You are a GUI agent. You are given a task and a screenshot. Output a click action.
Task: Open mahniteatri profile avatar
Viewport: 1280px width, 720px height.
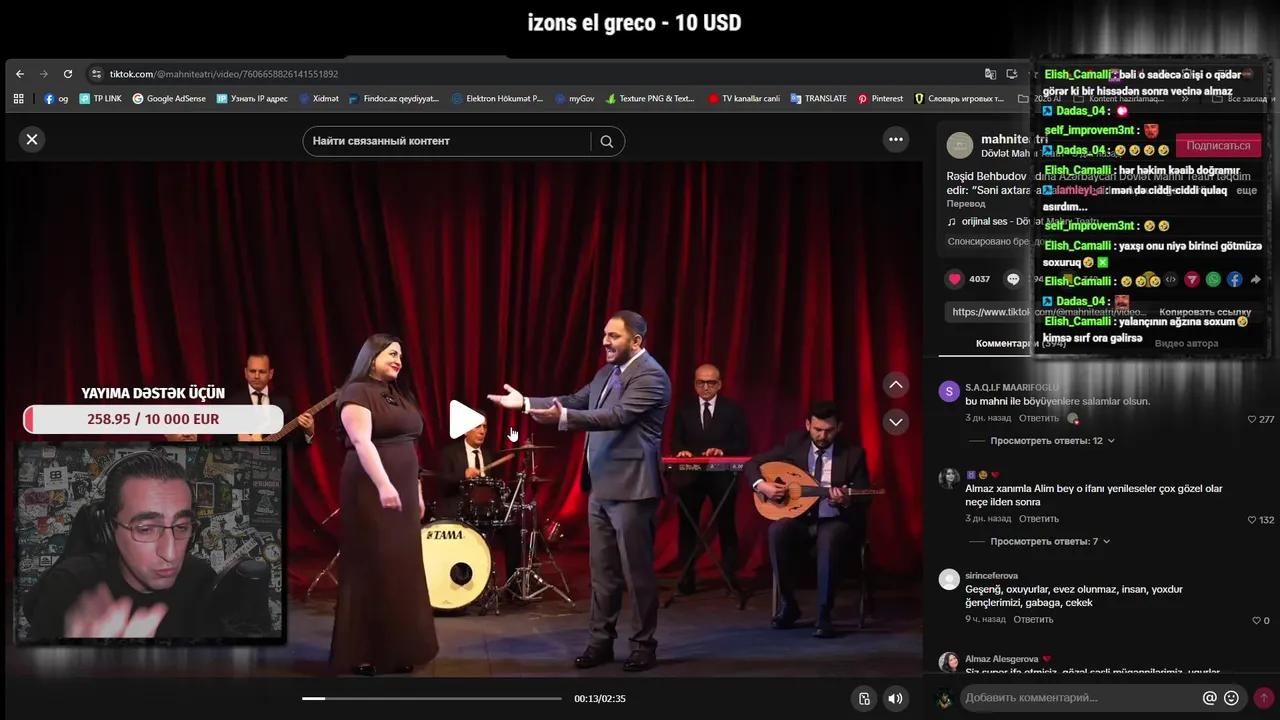point(960,146)
